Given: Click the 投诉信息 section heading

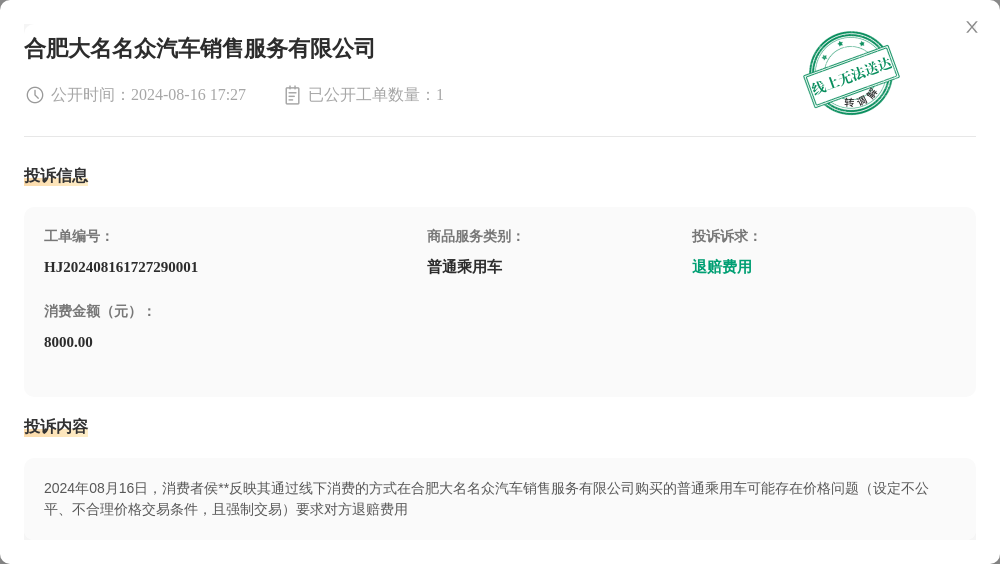Looking at the screenshot, I should 56,175.
